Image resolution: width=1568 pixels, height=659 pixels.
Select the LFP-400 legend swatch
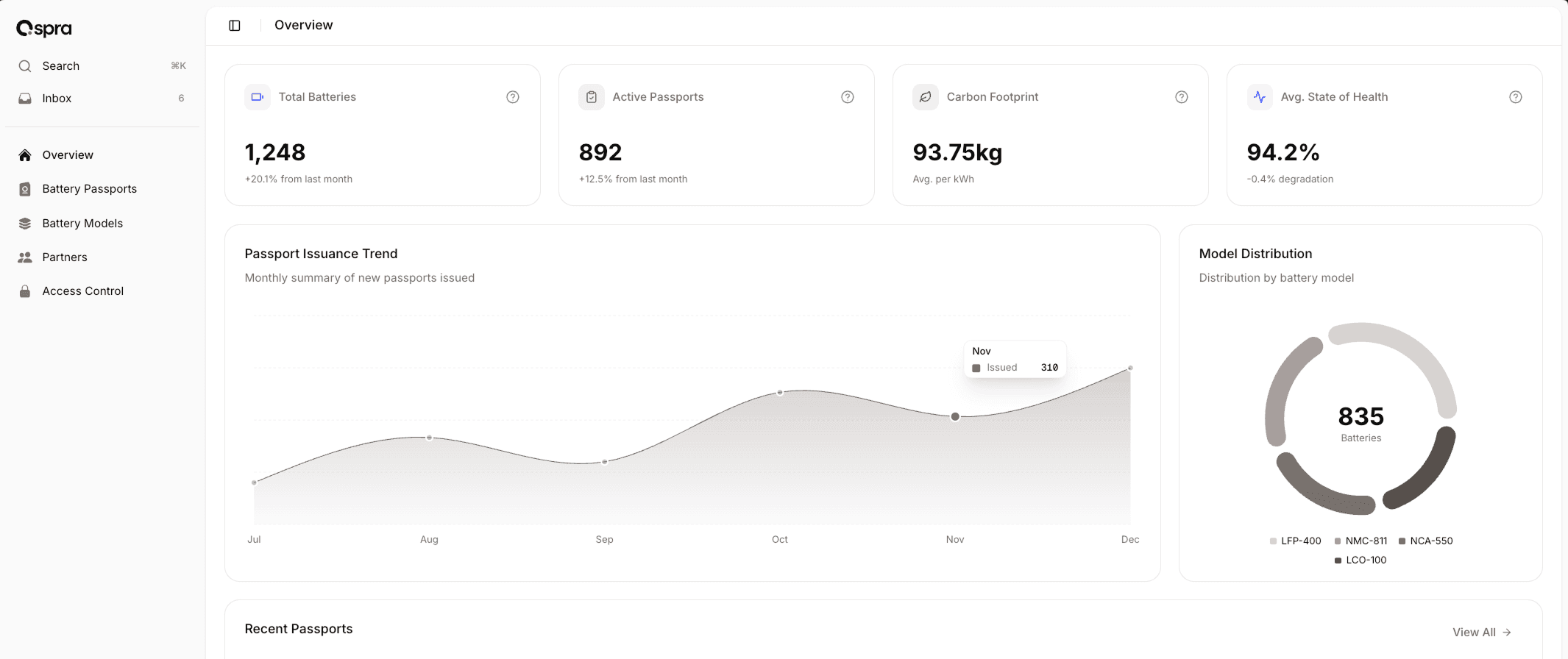pyautogui.click(x=1273, y=541)
